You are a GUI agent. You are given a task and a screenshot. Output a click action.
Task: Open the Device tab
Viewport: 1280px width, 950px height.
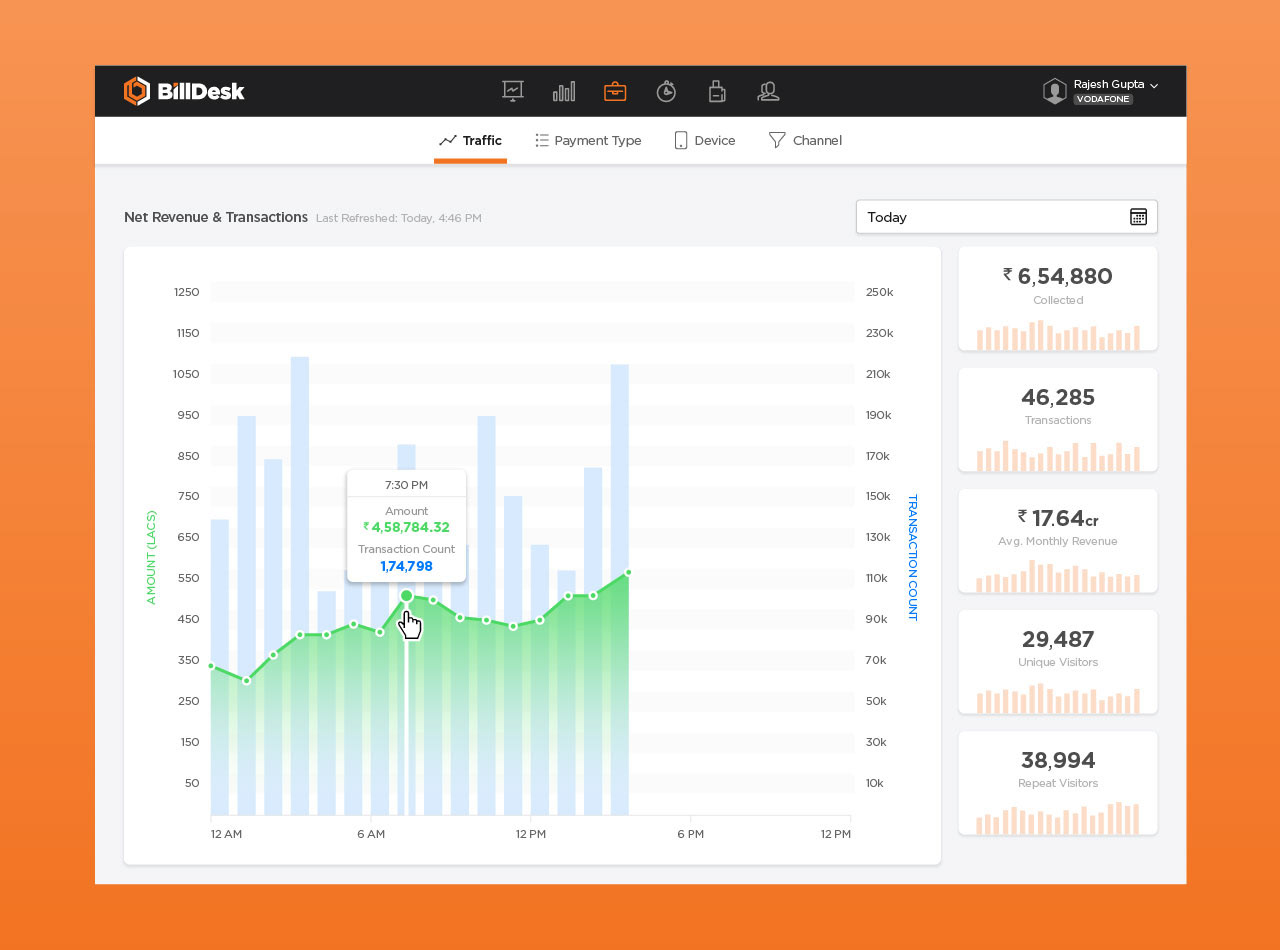click(x=705, y=141)
